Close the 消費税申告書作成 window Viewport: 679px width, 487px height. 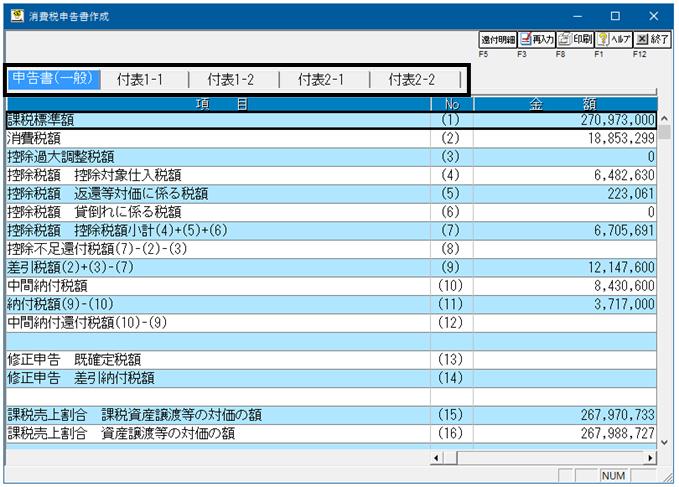[x=653, y=16]
